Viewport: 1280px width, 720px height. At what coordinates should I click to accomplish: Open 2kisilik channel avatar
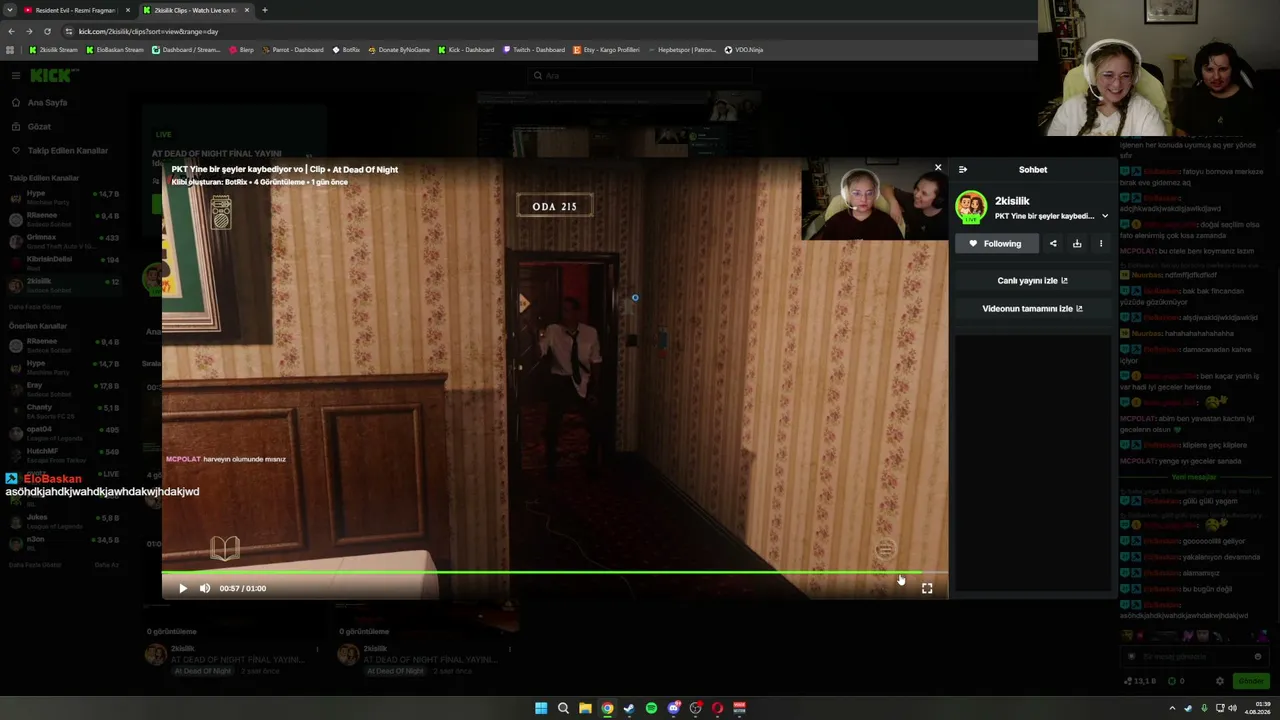click(x=971, y=207)
